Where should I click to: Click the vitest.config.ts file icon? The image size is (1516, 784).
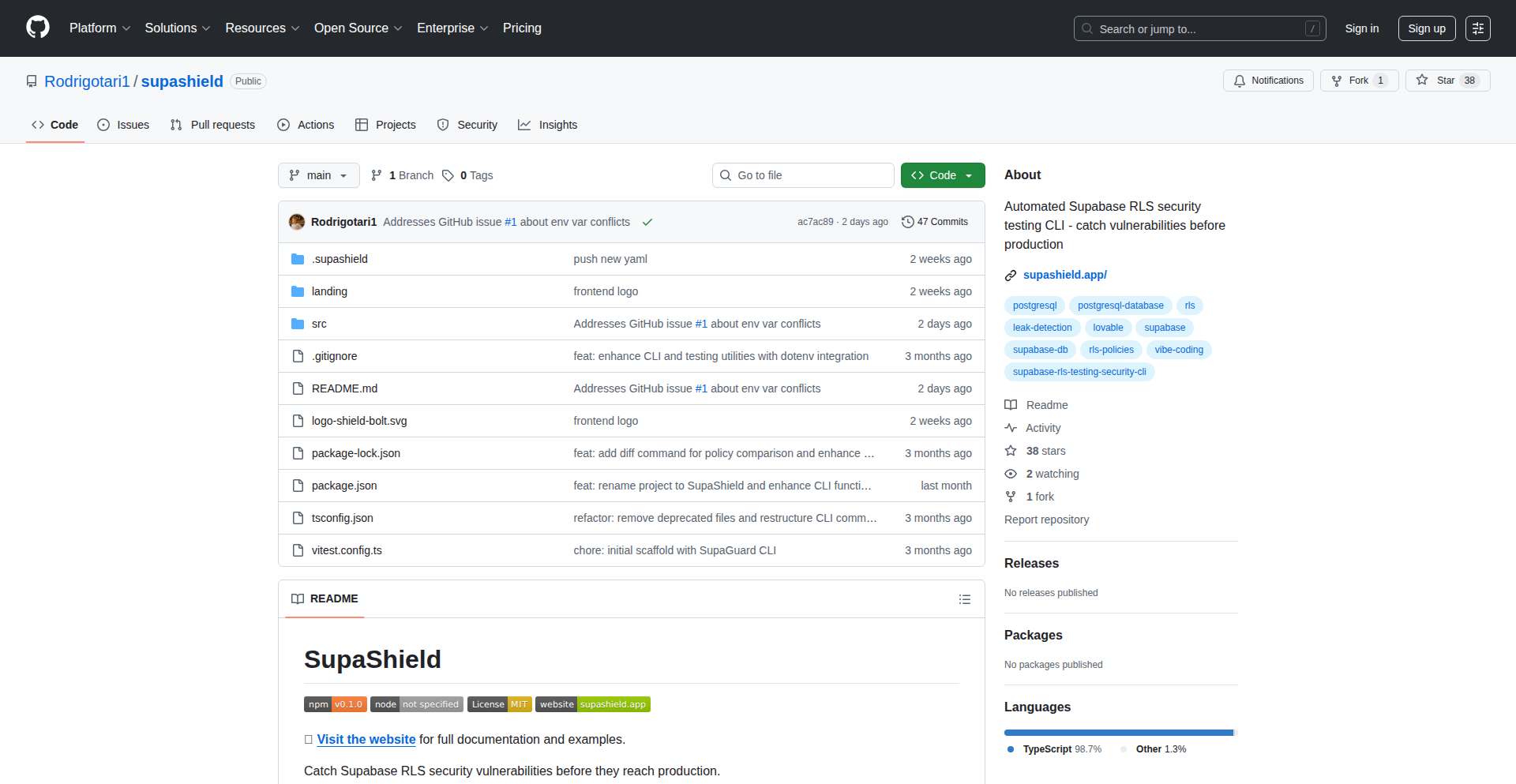[x=298, y=550]
